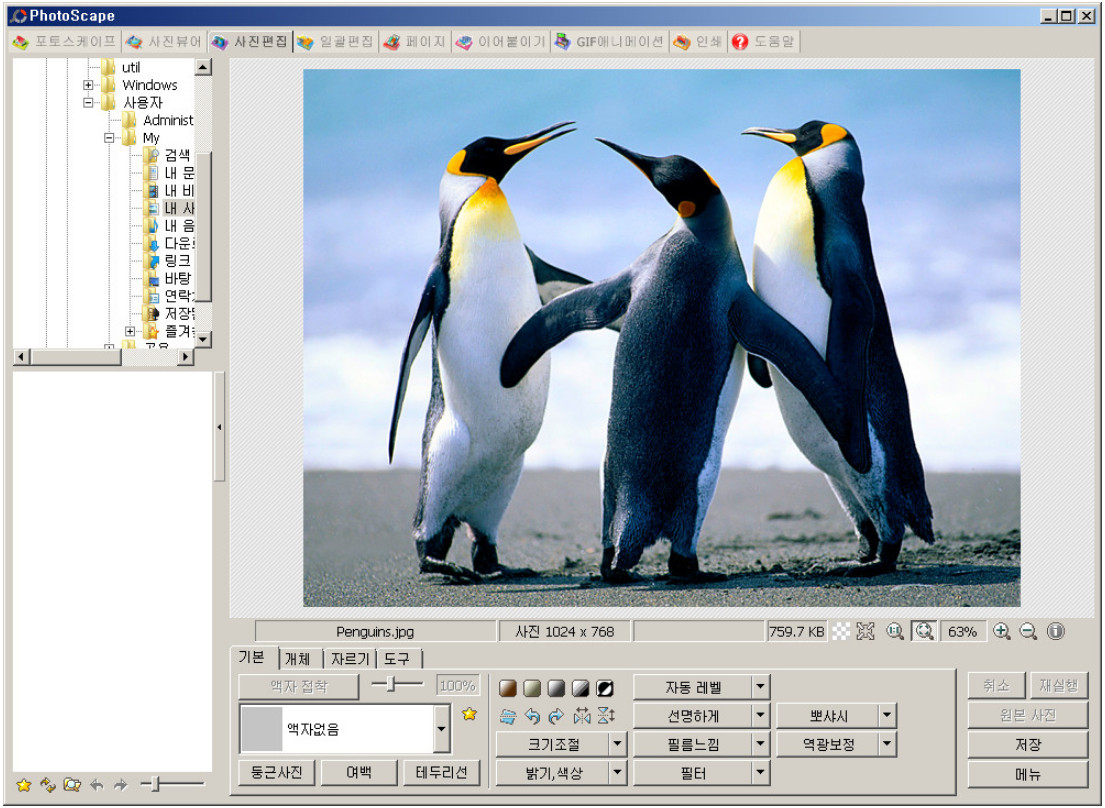1105x808 pixels.
Task: Show photo info with the info icon
Action: pos(1056,631)
